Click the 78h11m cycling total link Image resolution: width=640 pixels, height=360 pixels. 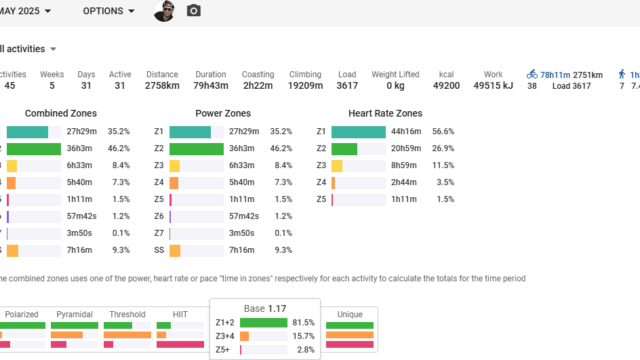pyautogui.click(x=555, y=75)
